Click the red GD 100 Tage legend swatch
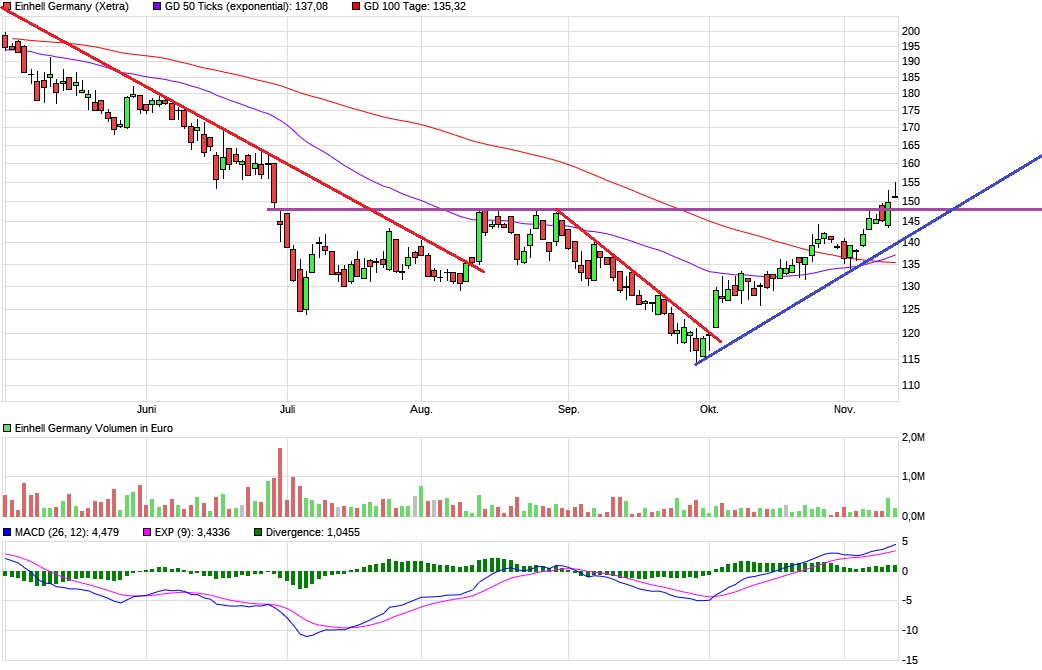The height and width of the screenshot is (670, 1042). pos(355,6)
